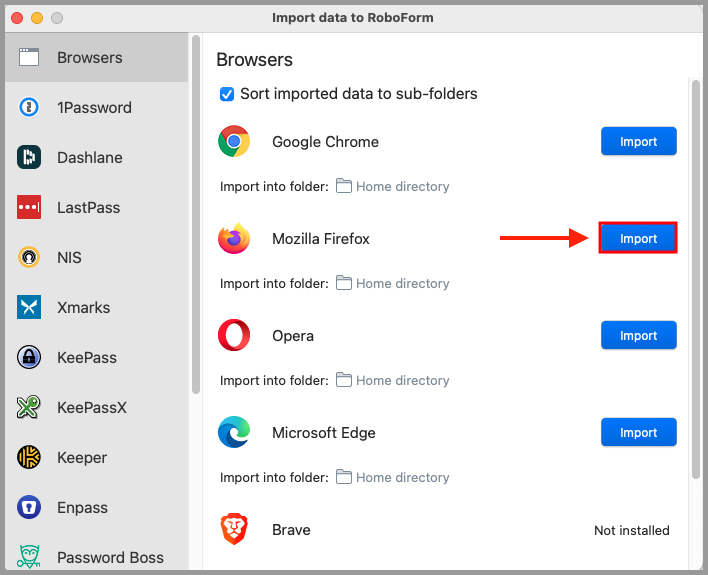The image size is (708, 575).
Task: Open the Xmarks import category
Action: click(x=97, y=307)
